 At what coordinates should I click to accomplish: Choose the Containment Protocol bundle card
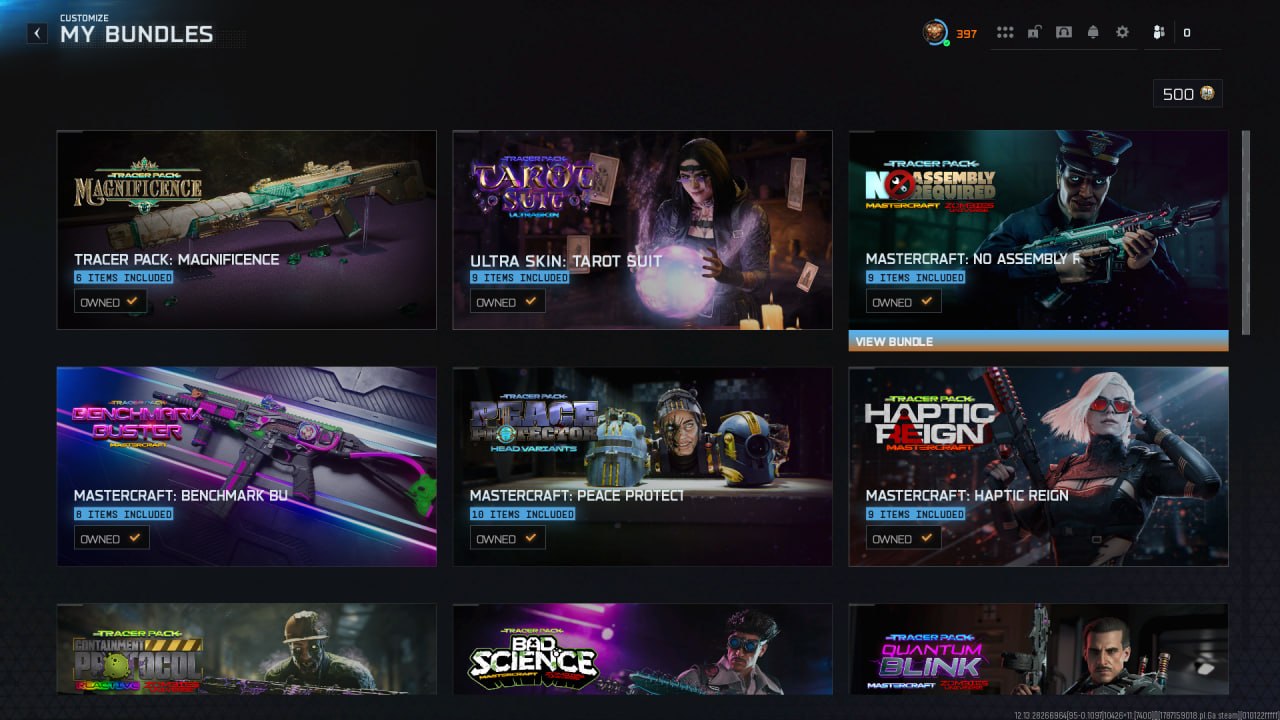(x=247, y=649)
